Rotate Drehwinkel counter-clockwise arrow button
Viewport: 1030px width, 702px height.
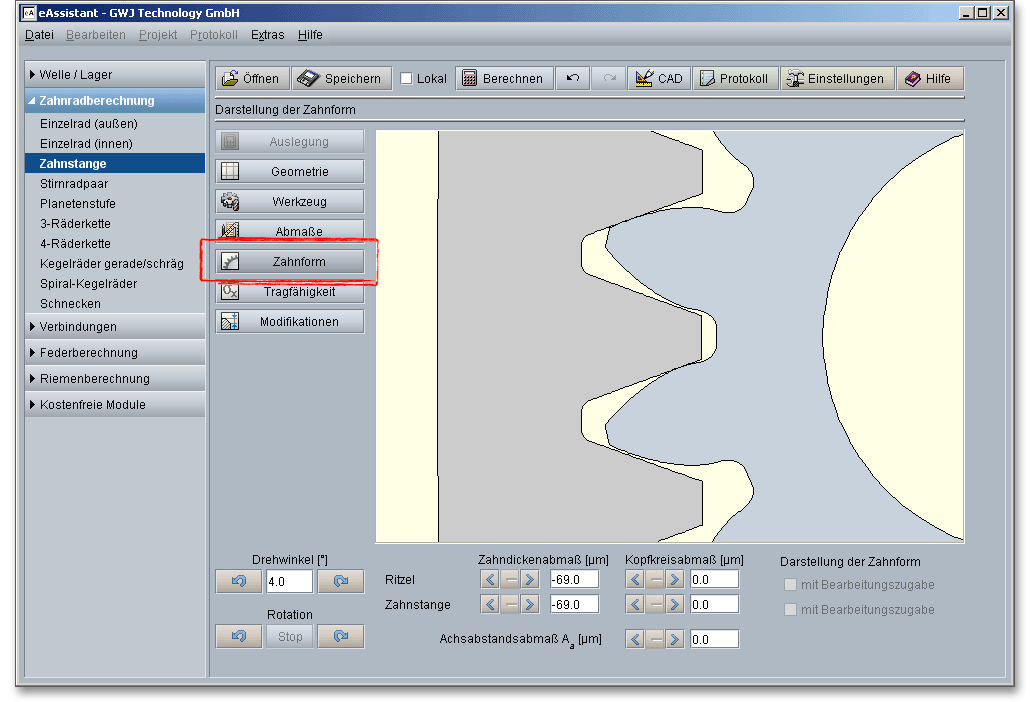click(239, 581)
